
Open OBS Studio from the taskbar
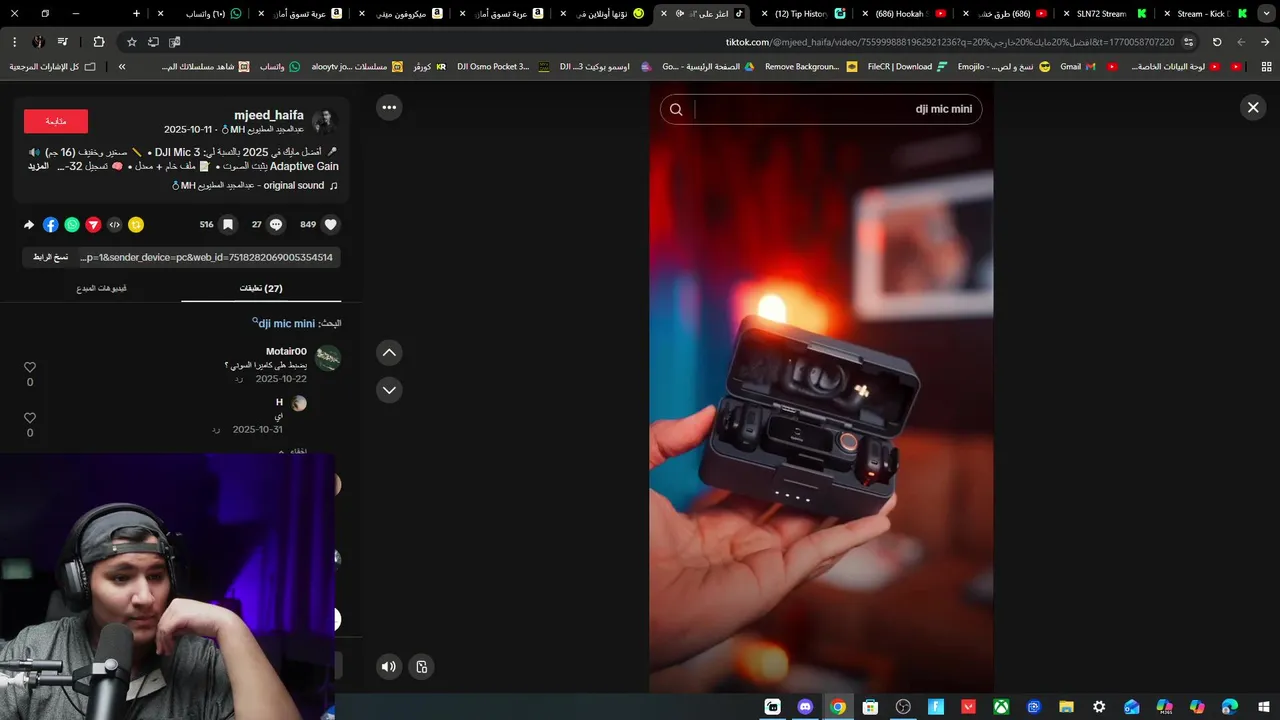[x=904, y=707]
